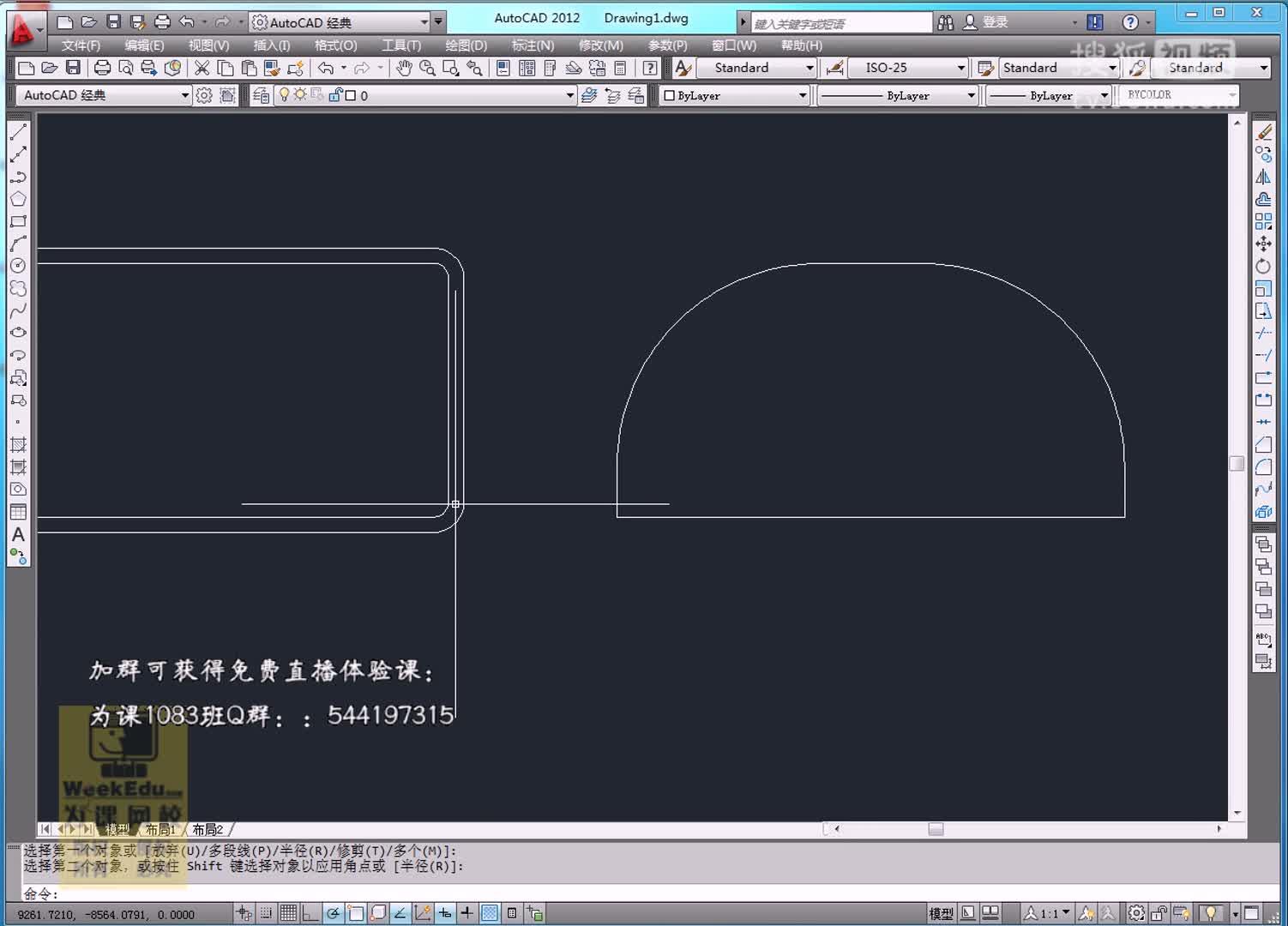Viewport: 1288px width, 926px height.
Task: Select the Spline tool
Action: coord(18,310)
